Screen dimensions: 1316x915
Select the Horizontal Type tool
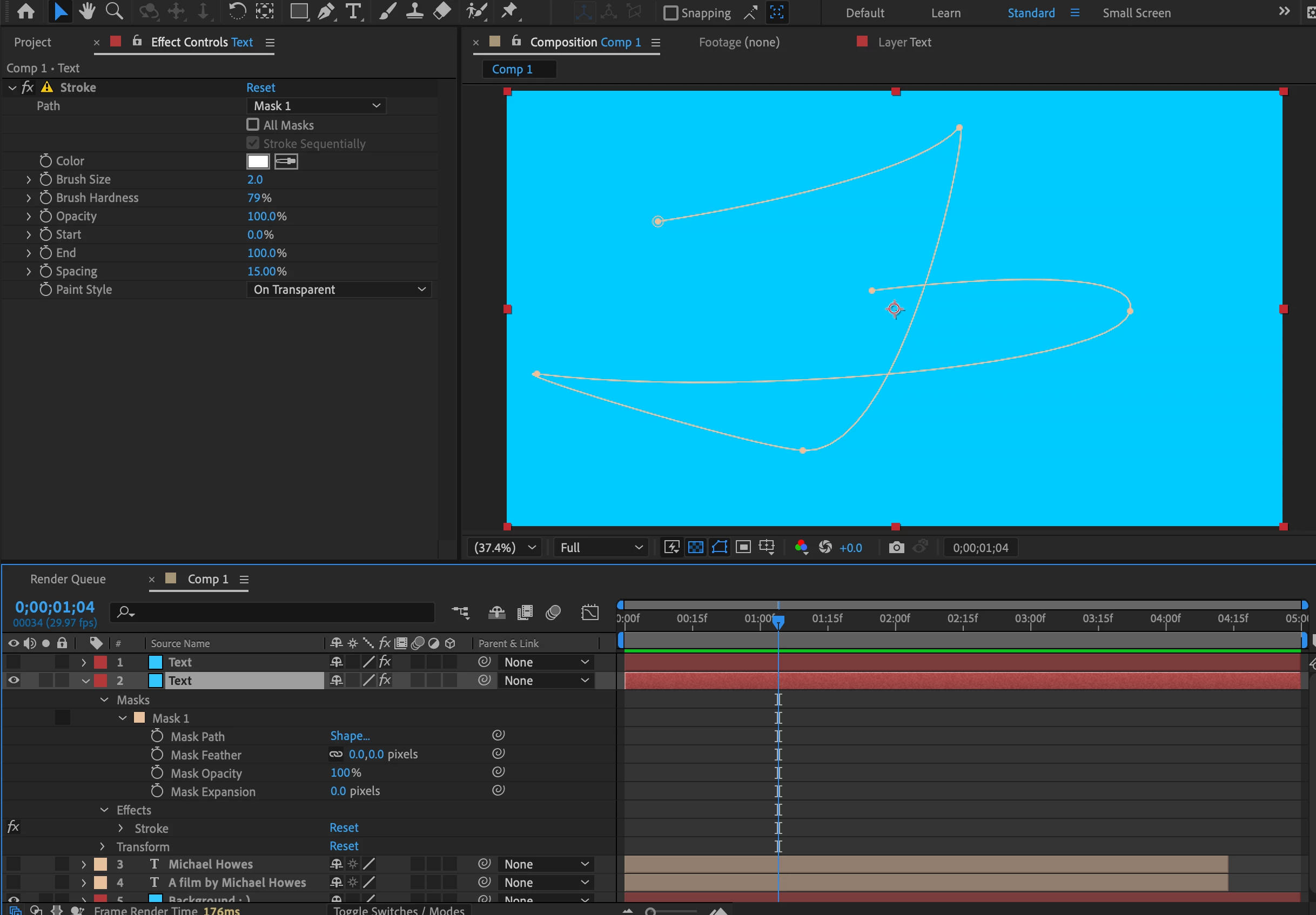click(354, 11)
